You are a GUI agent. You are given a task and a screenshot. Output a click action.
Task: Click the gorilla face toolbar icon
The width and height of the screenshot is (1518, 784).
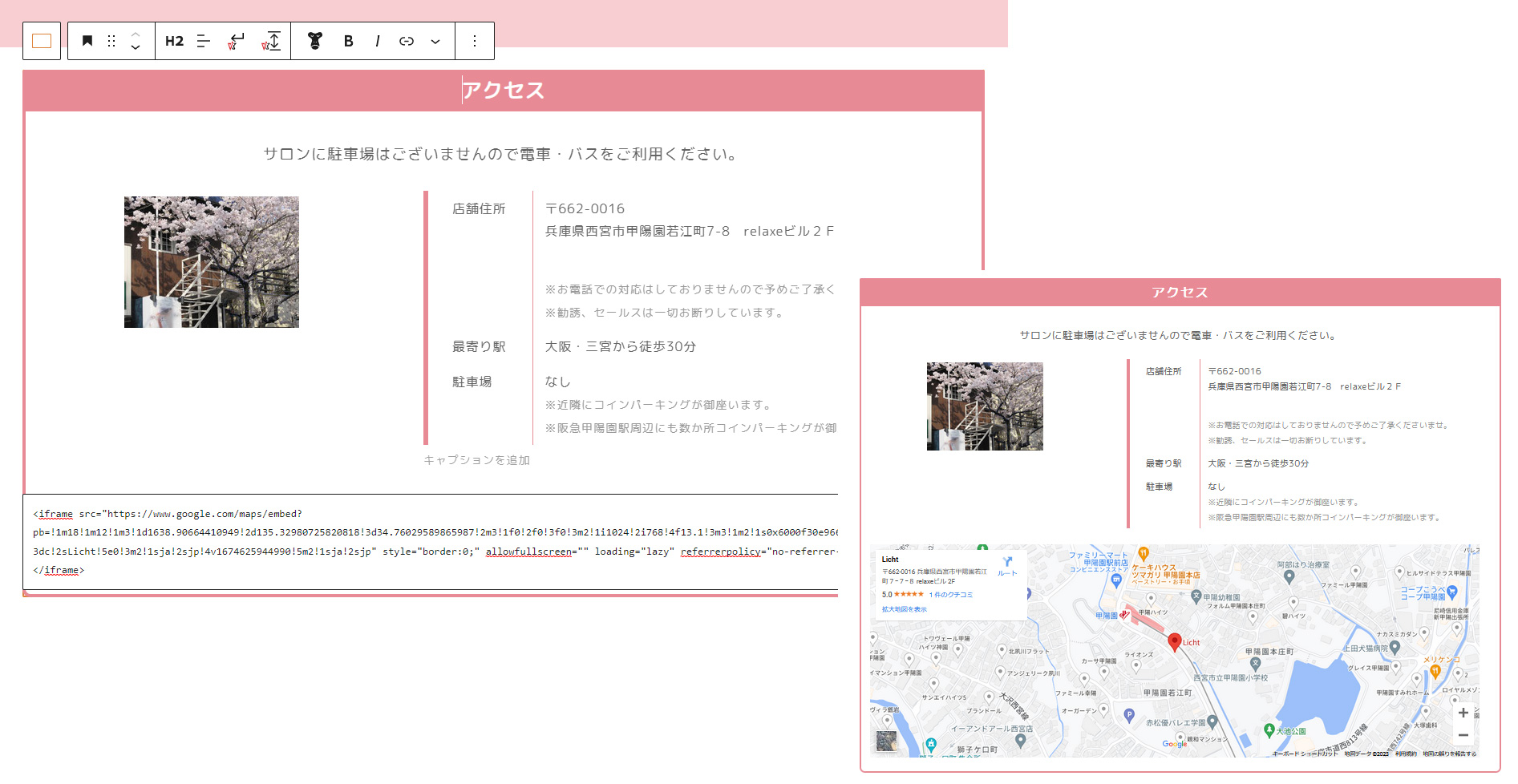point(315,41)
